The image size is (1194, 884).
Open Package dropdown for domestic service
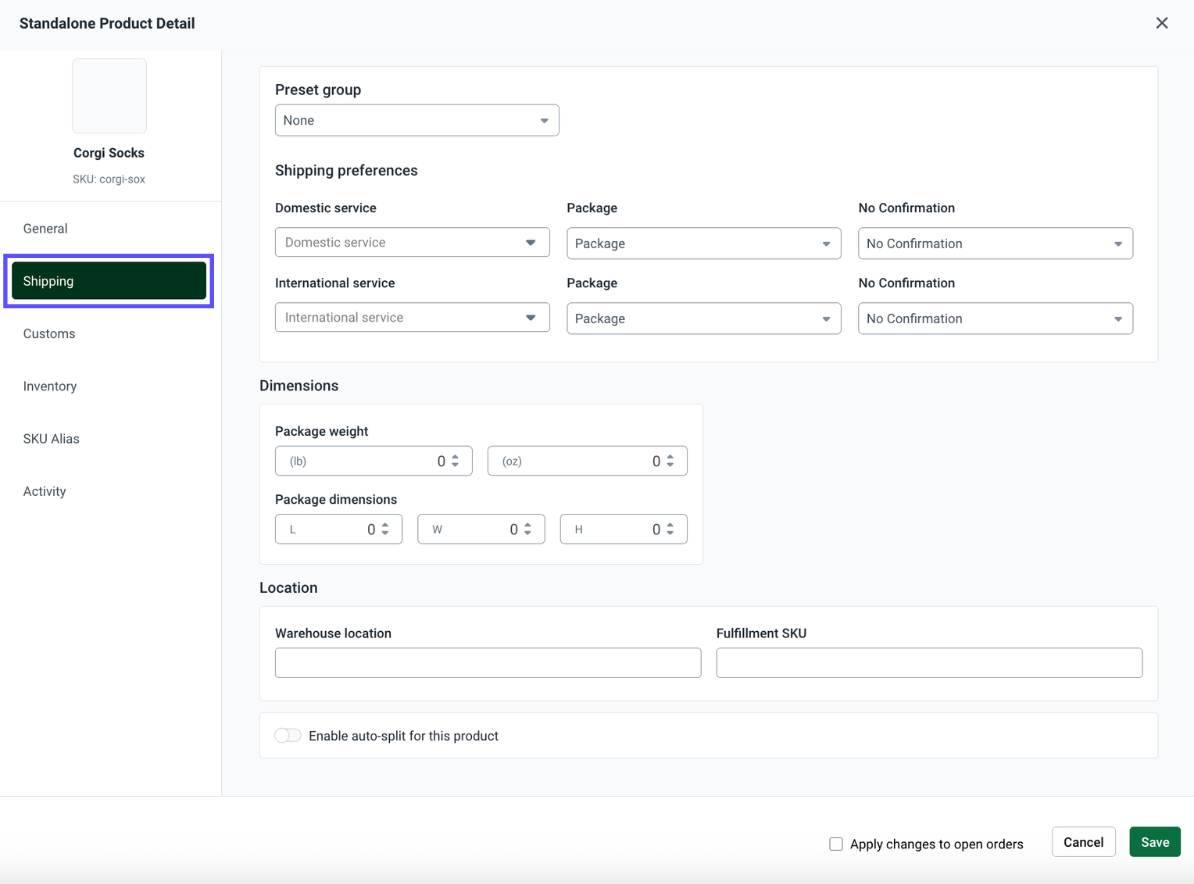click(704, 244)
